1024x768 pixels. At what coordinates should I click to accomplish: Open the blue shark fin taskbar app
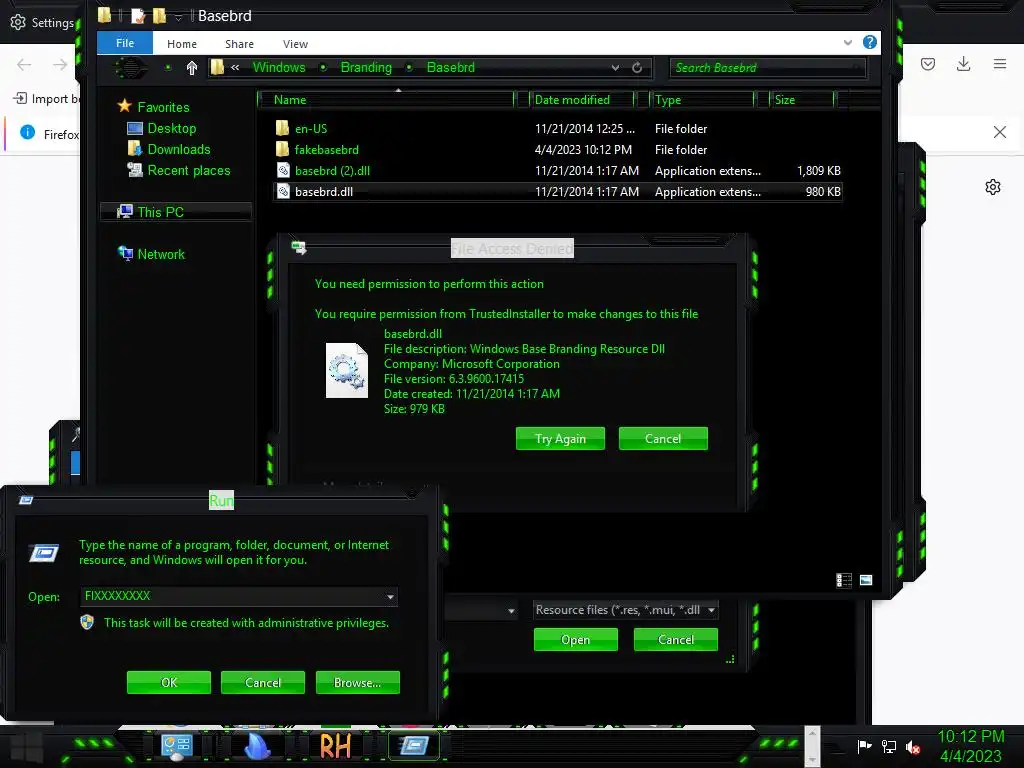click(257, 746)
